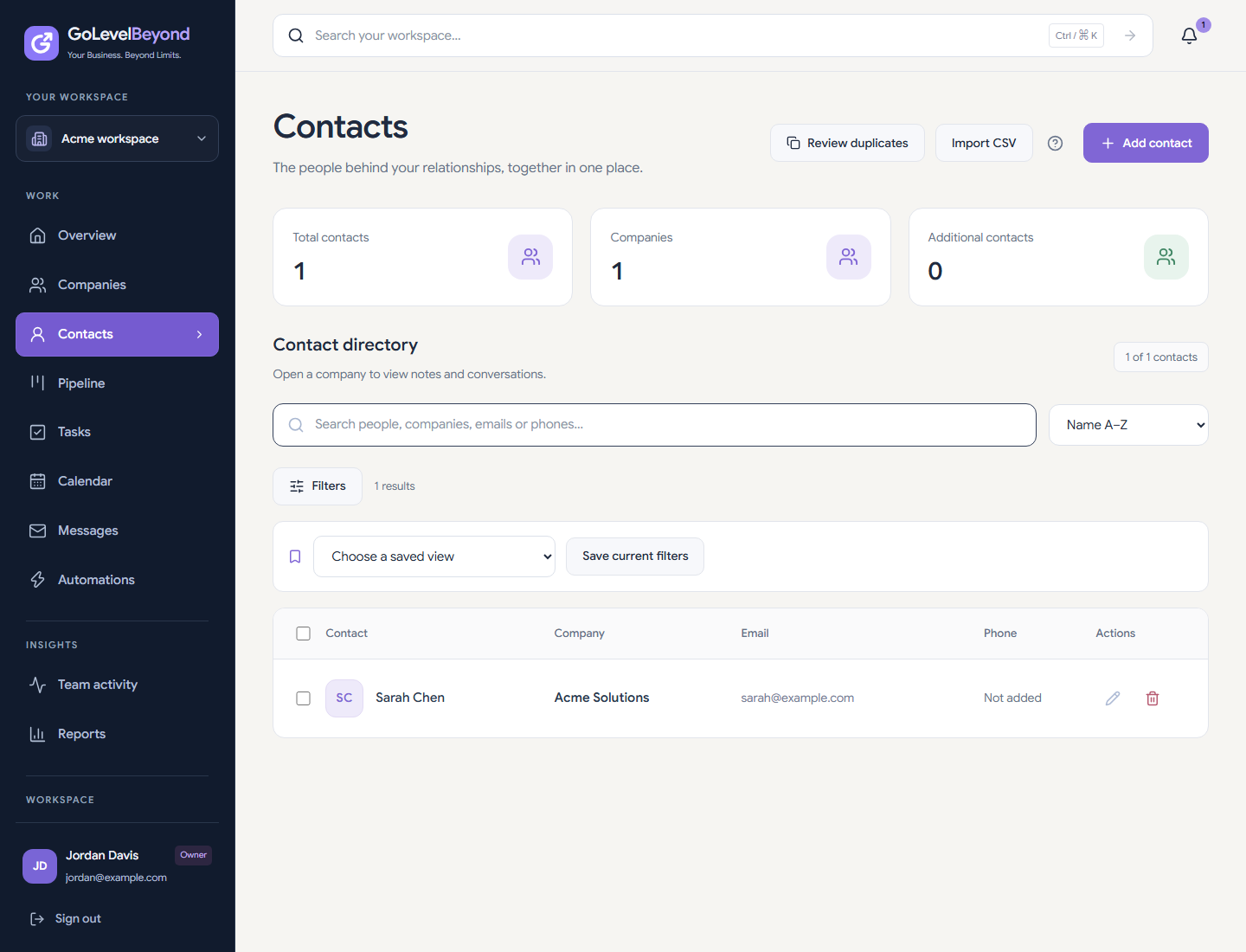
Task: Click the Jordan Davis name
Action: (x=102, y=855)
